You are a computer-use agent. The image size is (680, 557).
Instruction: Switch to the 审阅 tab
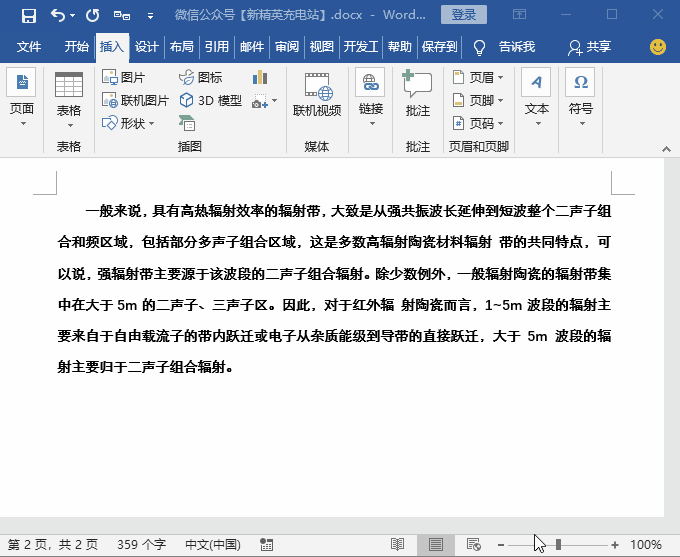click(x=287, y=46)
